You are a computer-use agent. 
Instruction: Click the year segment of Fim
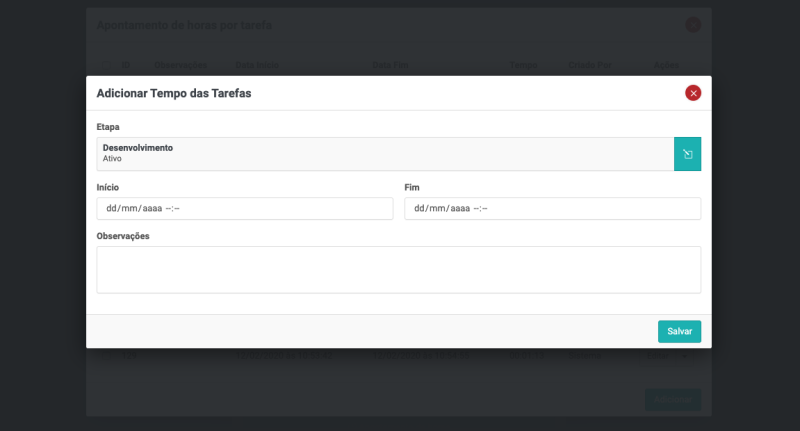coord(458,208)
